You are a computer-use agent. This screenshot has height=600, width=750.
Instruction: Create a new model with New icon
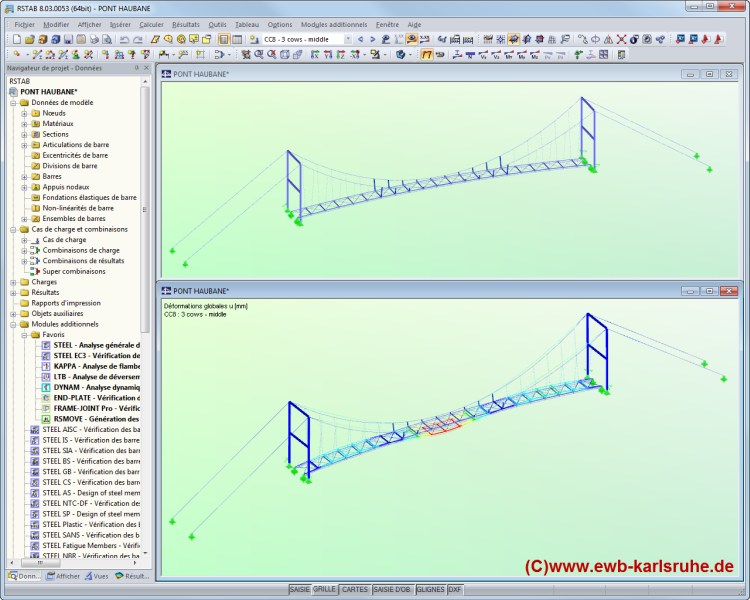17,39
